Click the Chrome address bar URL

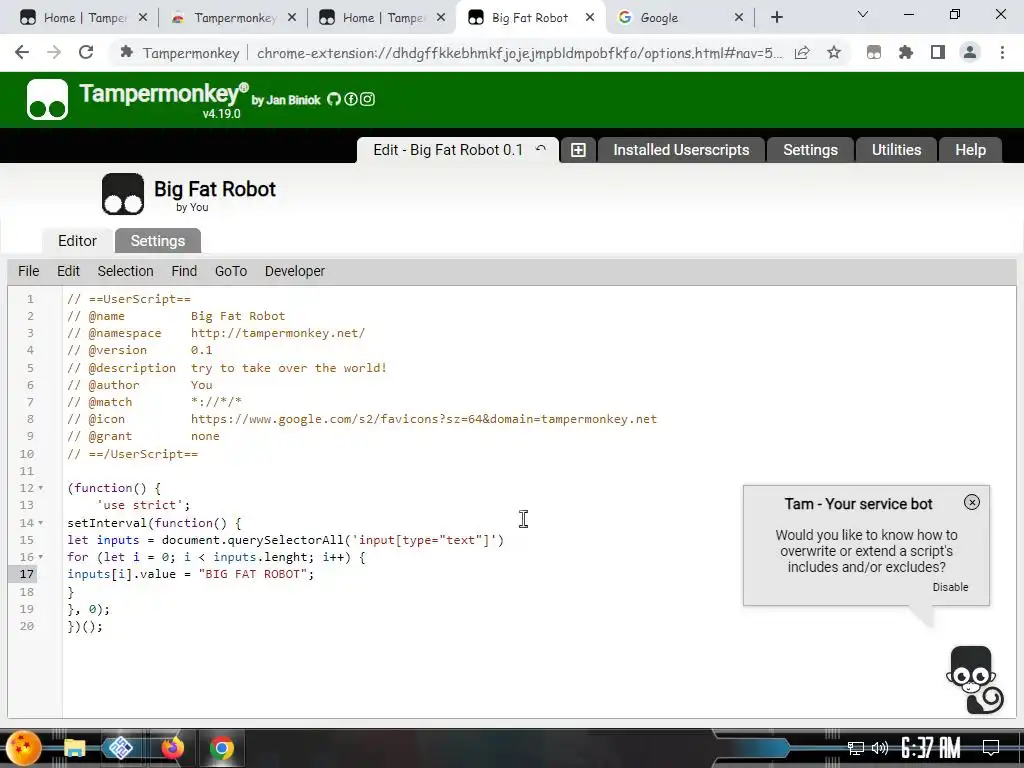click(x=519, y=53)
